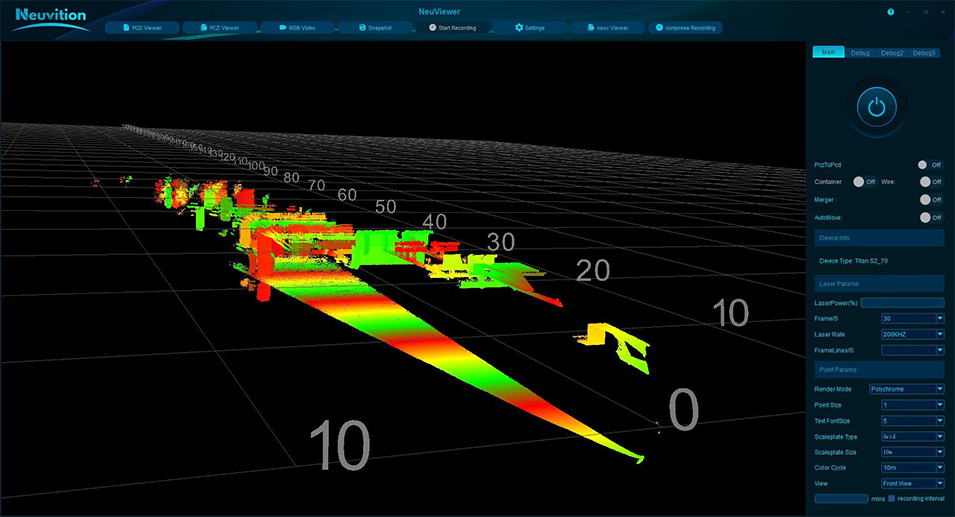Screen dimensions: 955x517
Task: Click the Laser Params section header
Action: click(x=879, y=284)
